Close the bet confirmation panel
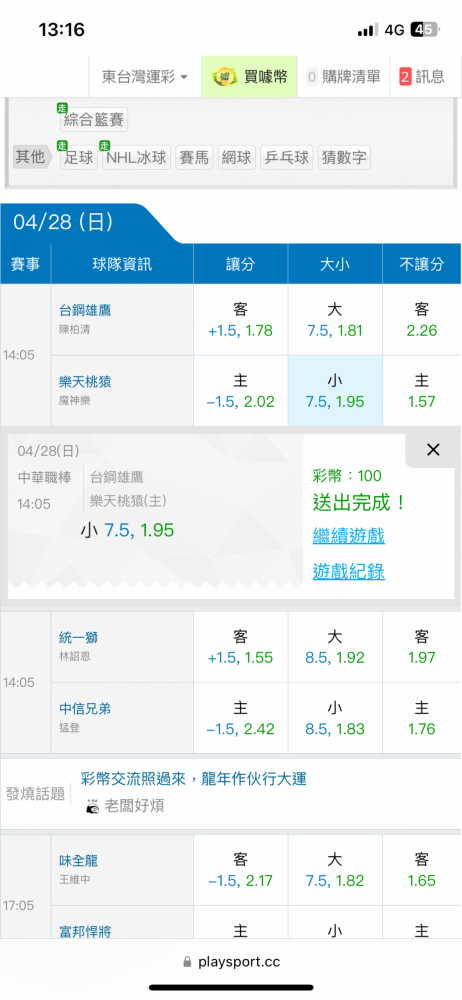This screenshot has width=462, height=1000. (x=433, y=450)
